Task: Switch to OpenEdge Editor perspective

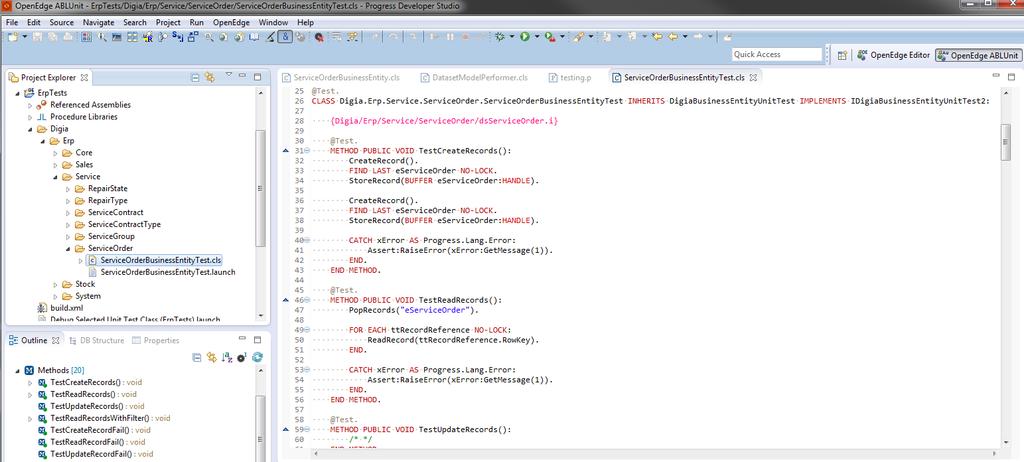Action: [x=893, y=55]
